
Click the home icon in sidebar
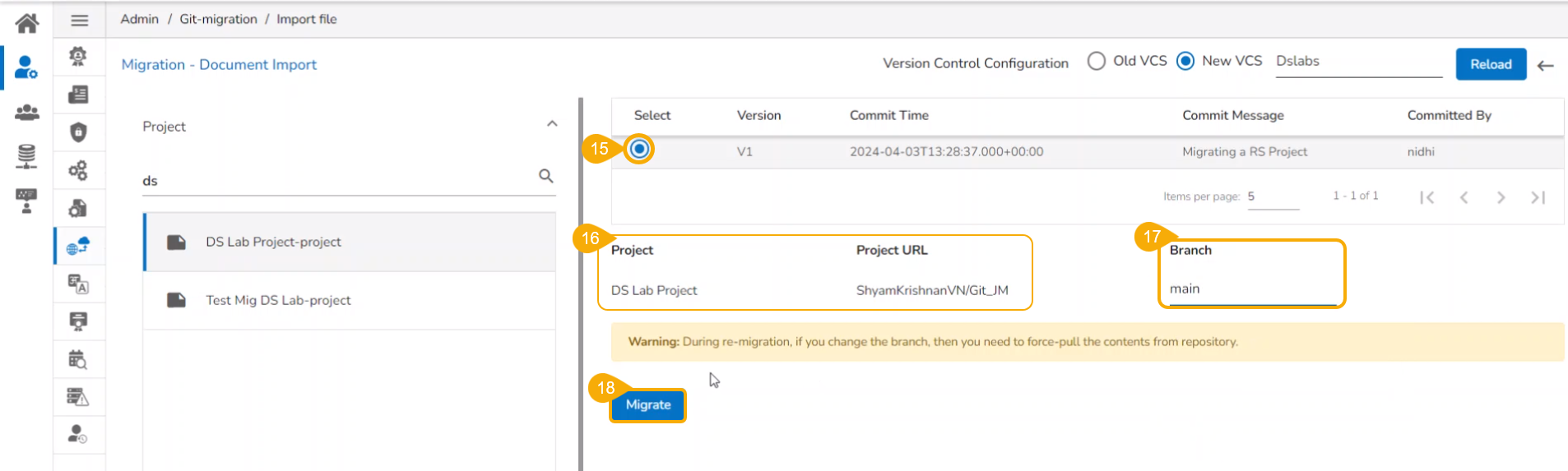point(26,23)
